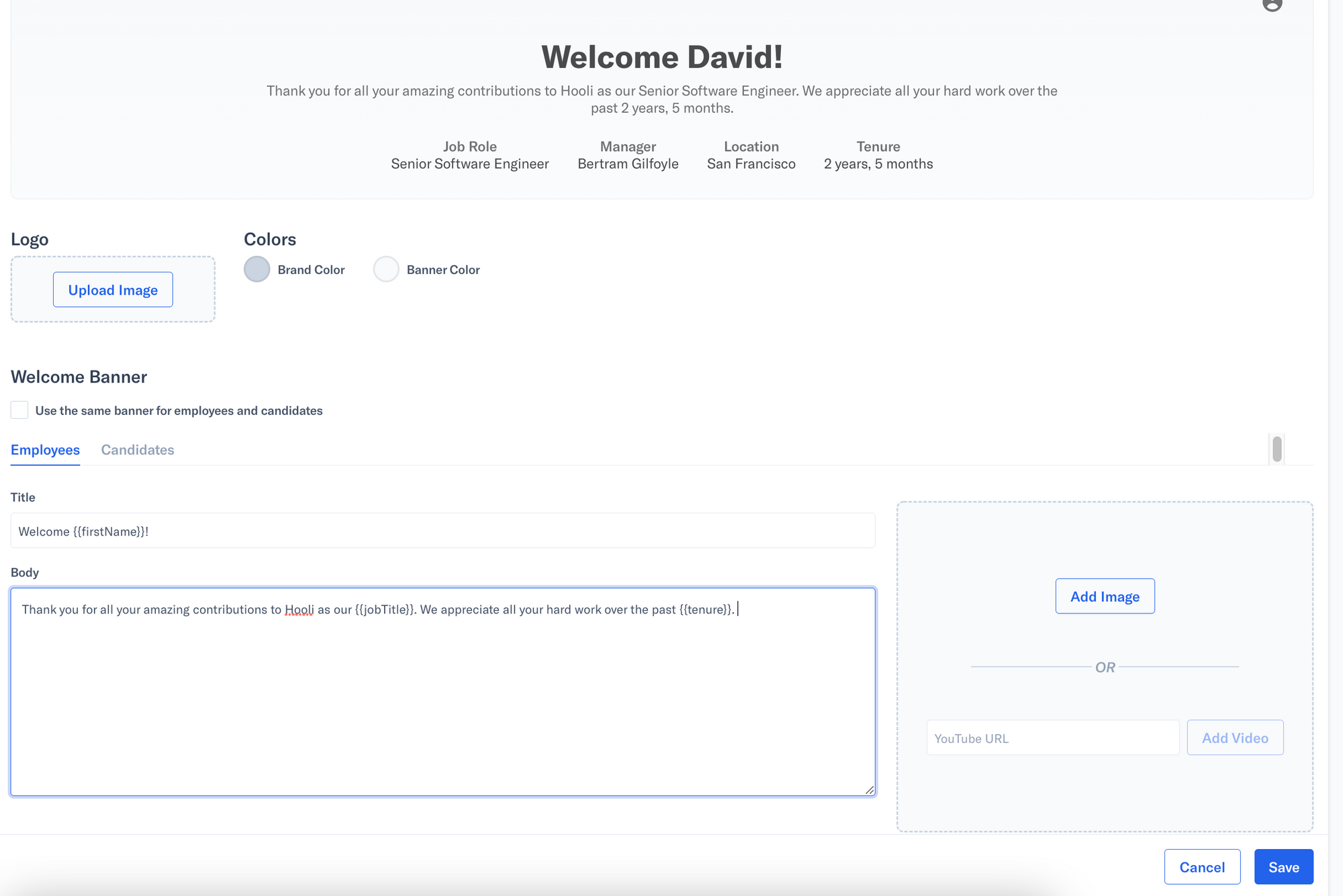This screenshot has width=1343, height=896.
Task: Click 'Senior Software Engineer' under Job Role
Action: coord(470,164)
